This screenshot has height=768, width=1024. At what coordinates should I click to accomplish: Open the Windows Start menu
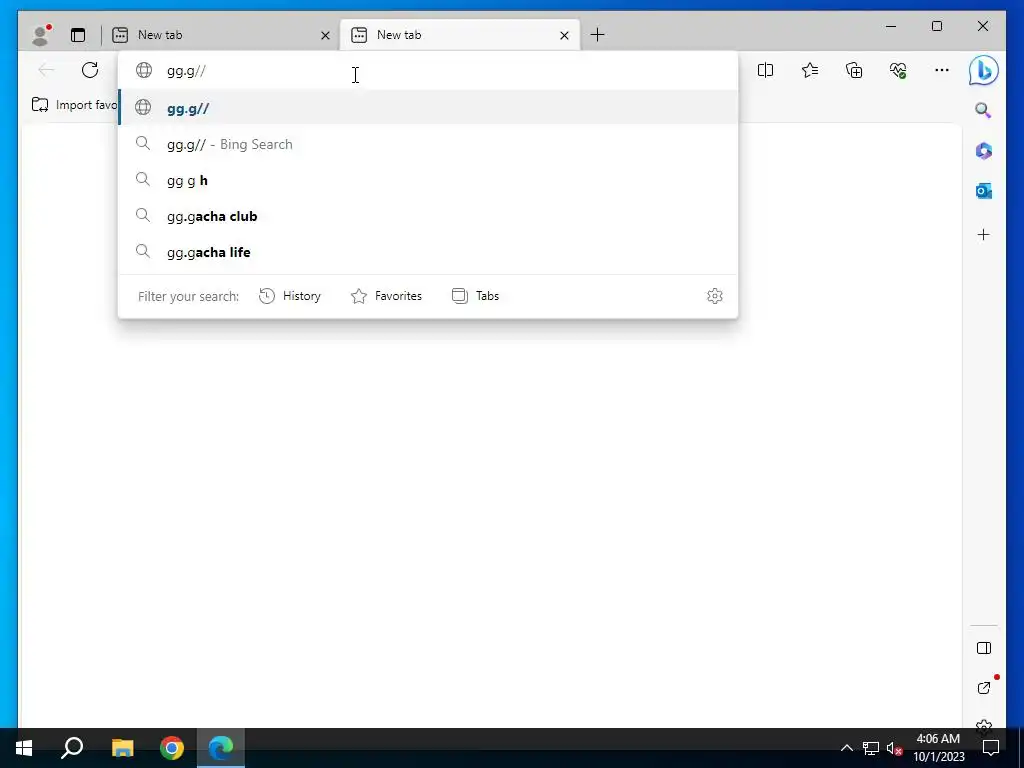click(24, 748)
